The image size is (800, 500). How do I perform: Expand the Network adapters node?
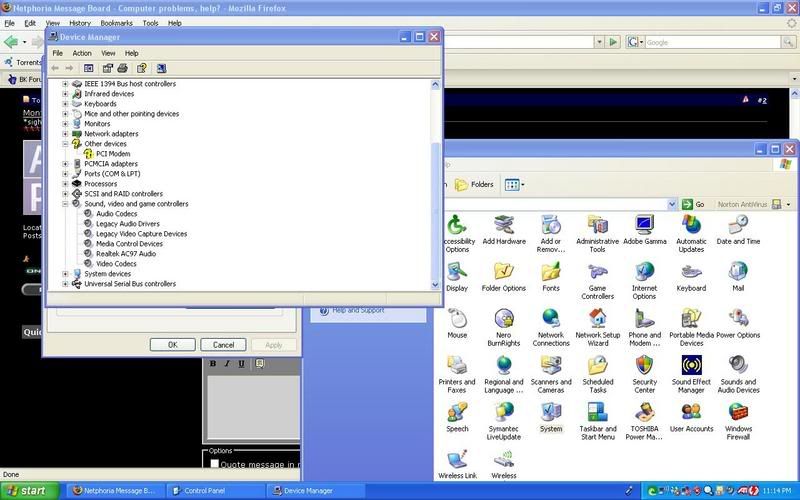tap(65, 134)
